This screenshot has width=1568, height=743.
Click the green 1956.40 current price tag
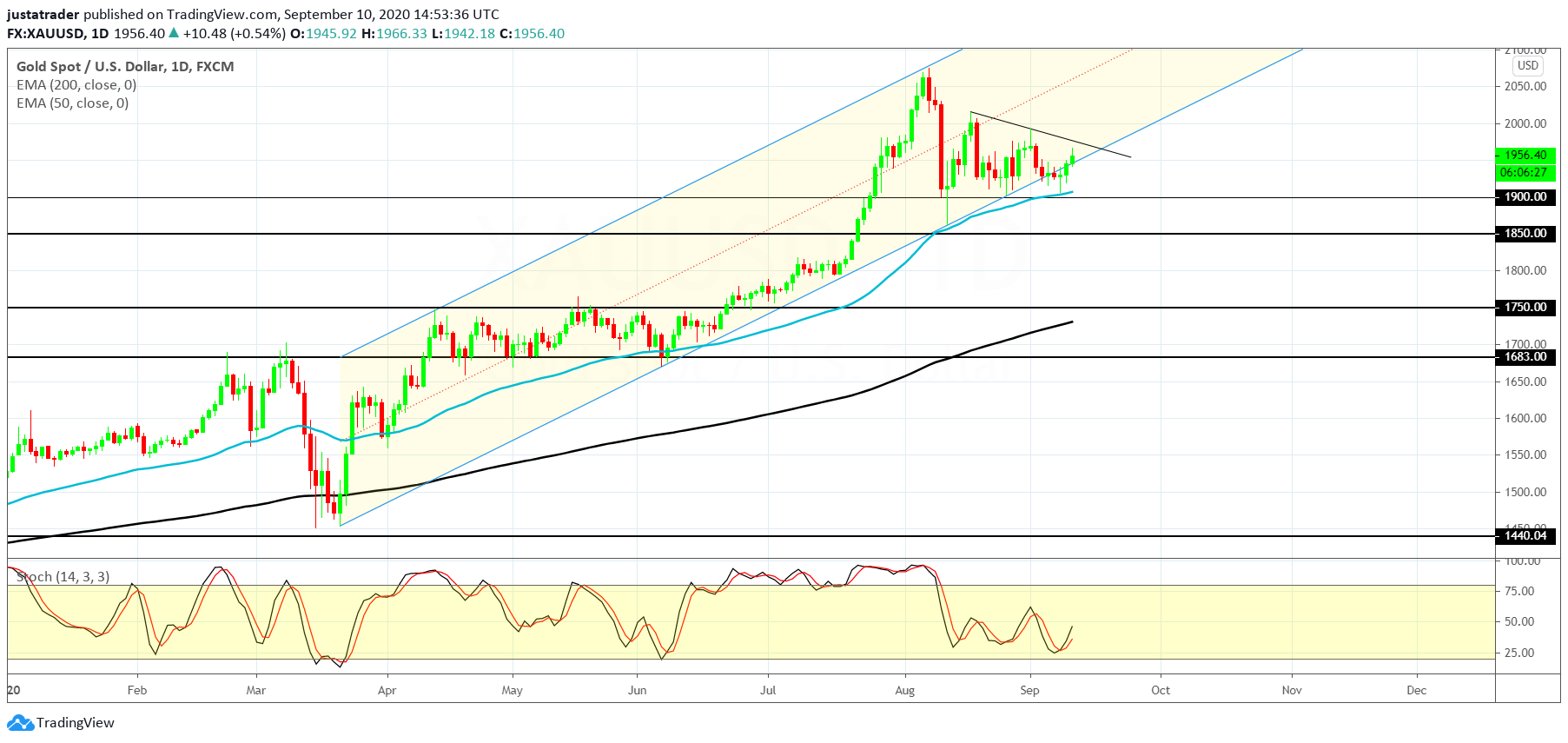pyautogui.click(x=1525, y=156)
